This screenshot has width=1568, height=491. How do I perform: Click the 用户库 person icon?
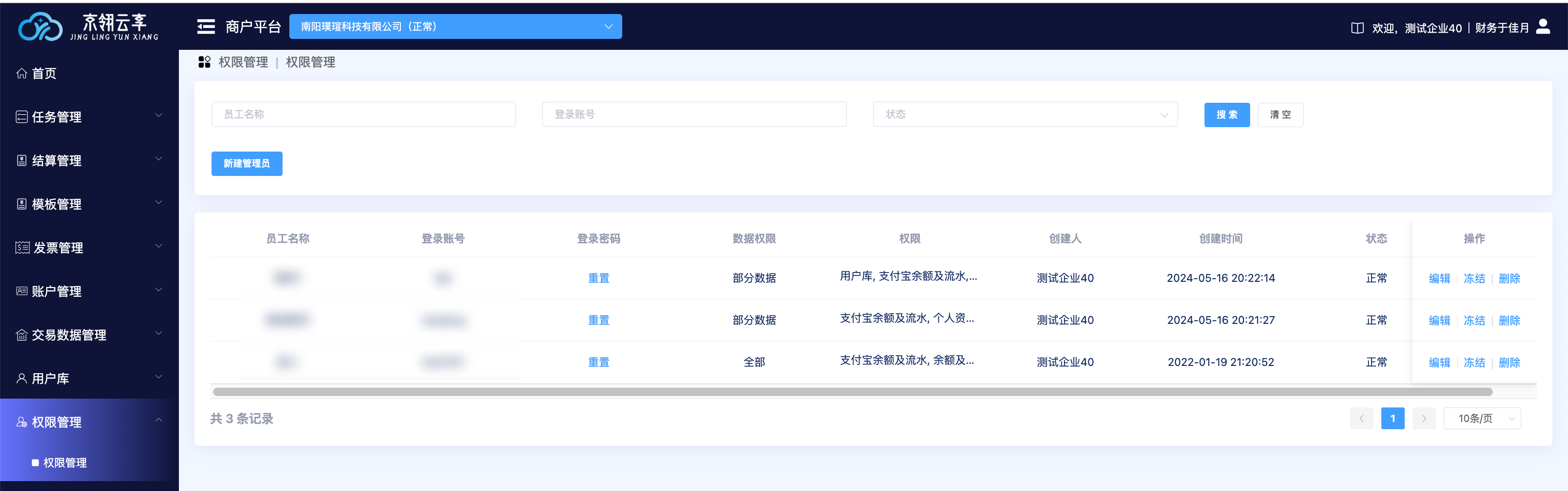[21, 378]
